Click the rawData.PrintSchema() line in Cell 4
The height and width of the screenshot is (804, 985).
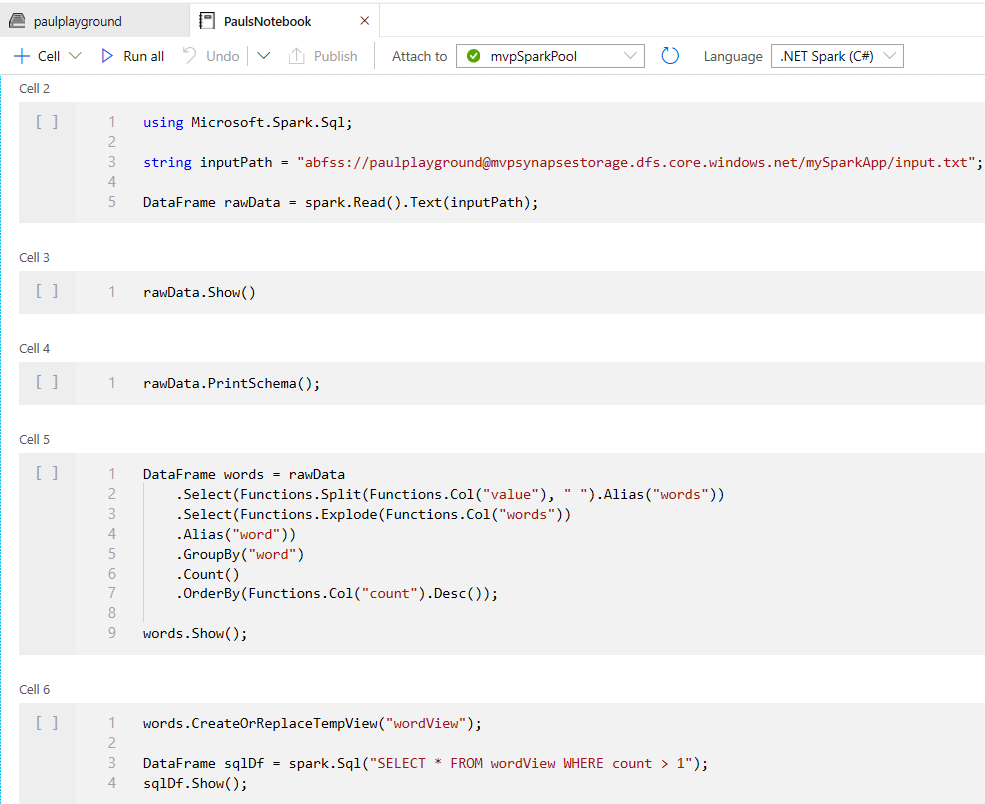[x=231, y=383]
